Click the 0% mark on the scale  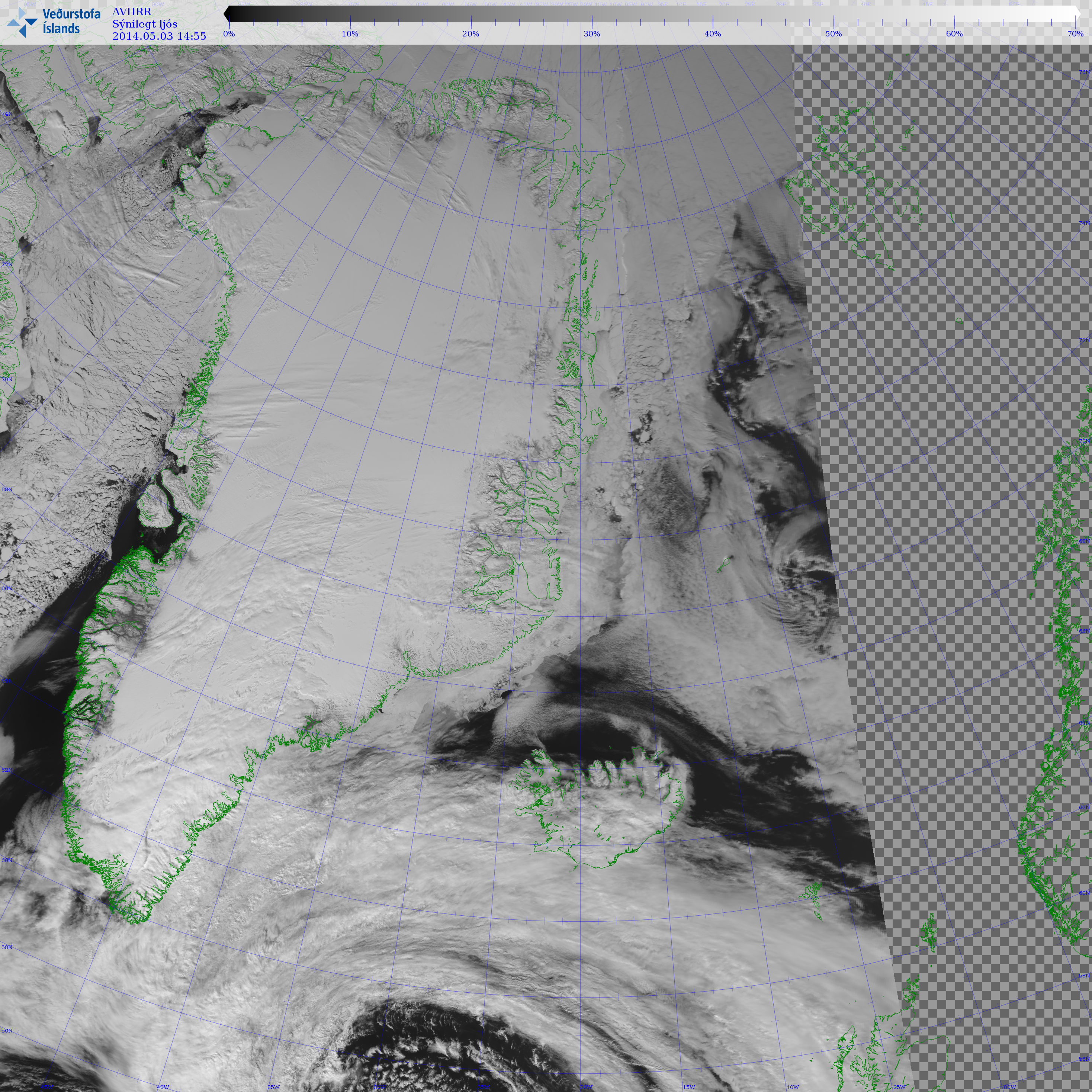pyautogui.click(x=229, y=34)
